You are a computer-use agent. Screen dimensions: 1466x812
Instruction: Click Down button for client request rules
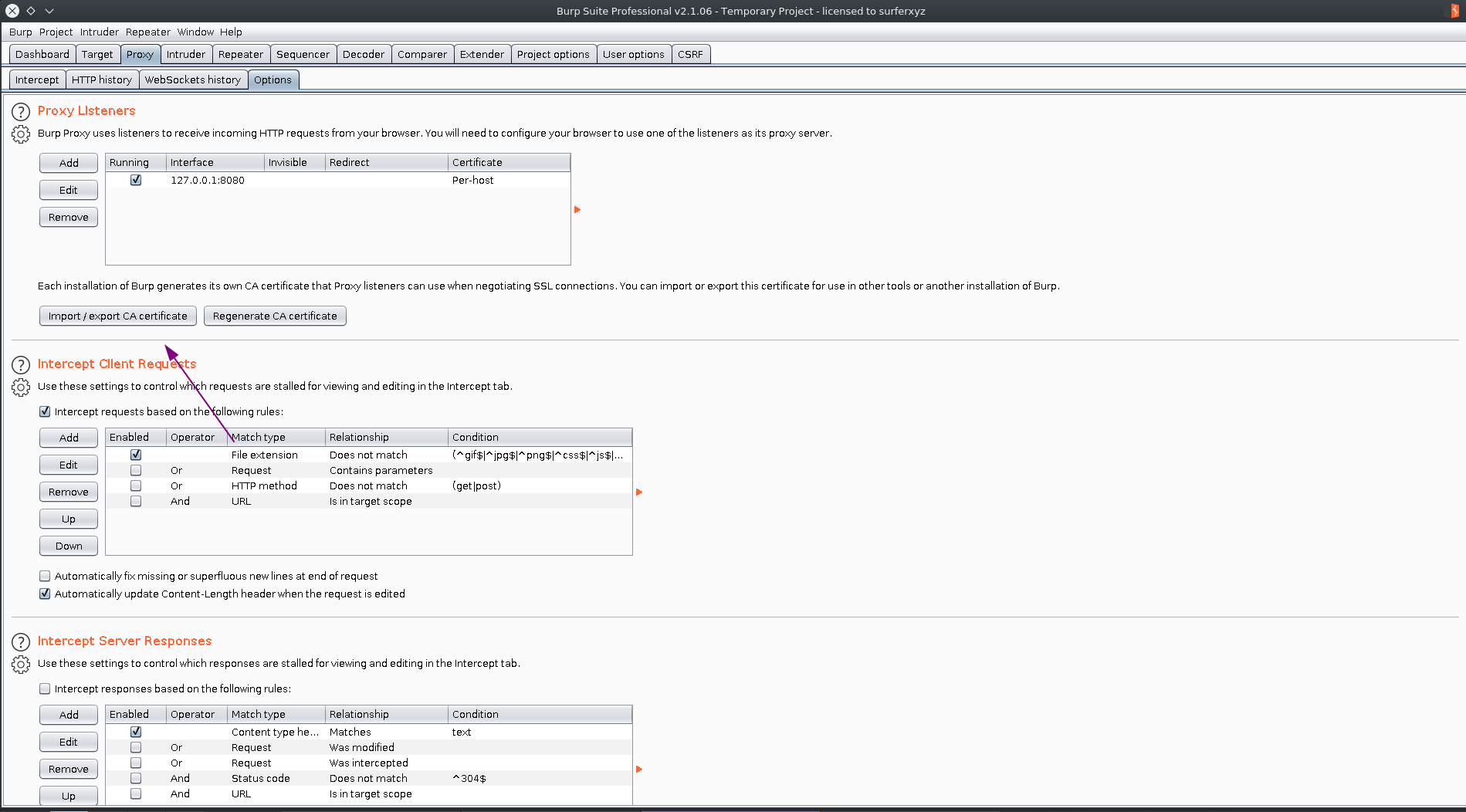pyautogui.click(x=69, y=546)
